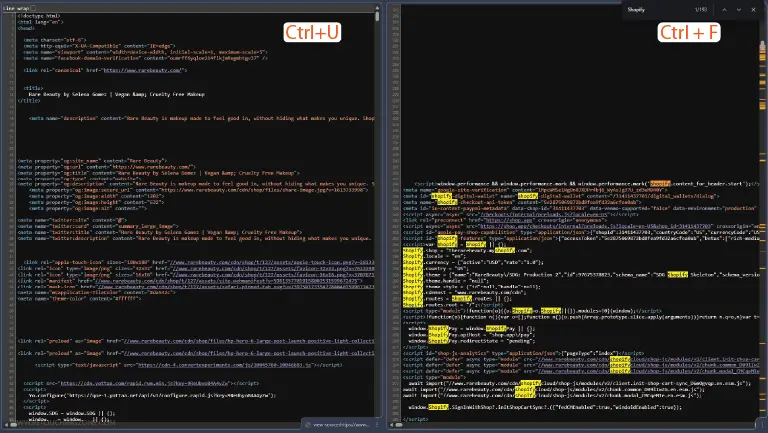The image size is (768, 433).
Task: Click the shop-js-analytics script line
Action: click(524, 353)
